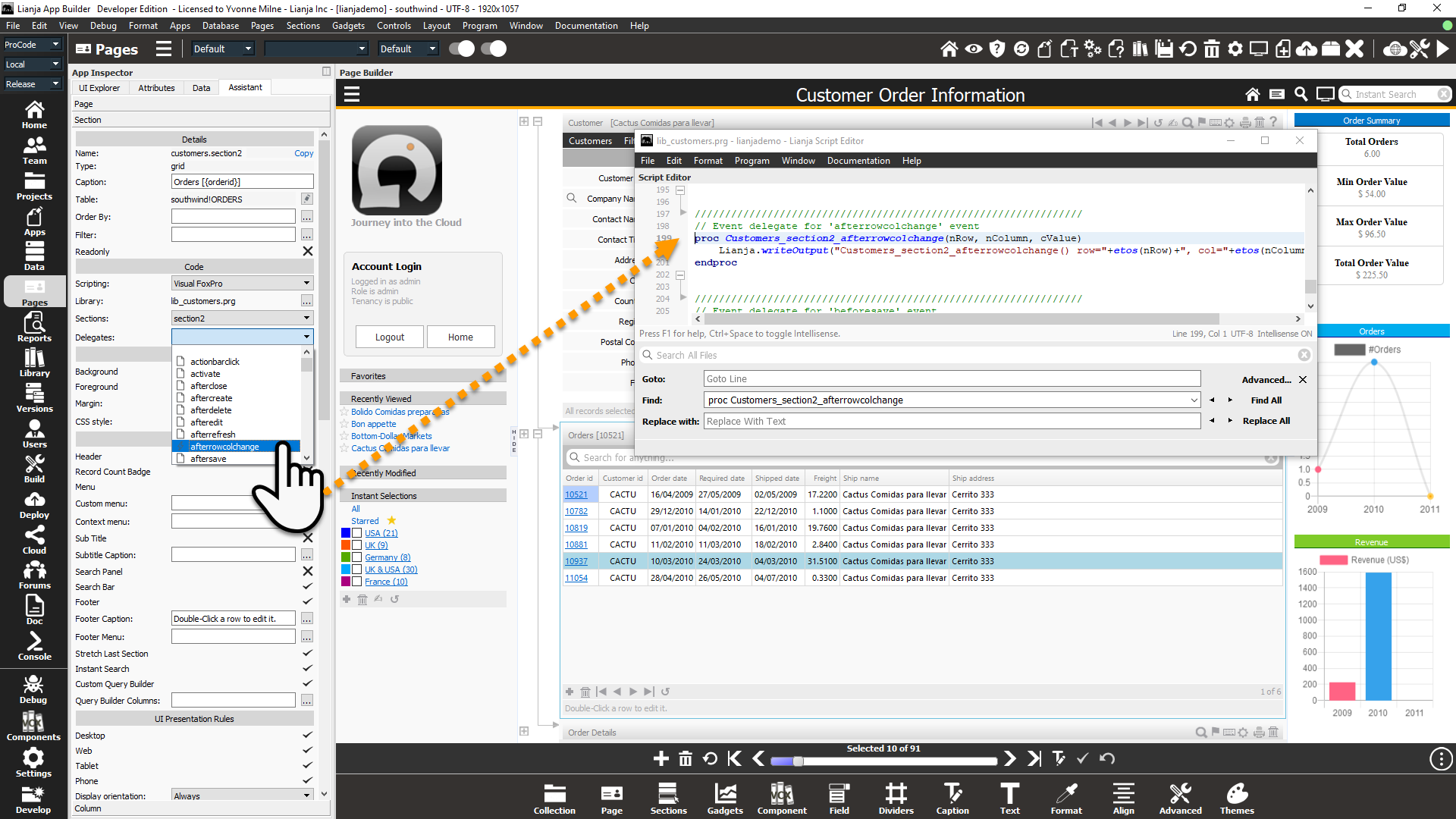1456x819 pixels.
Task: Open the Themes tool in bottom toolbar
Action: click(1236, 799)
